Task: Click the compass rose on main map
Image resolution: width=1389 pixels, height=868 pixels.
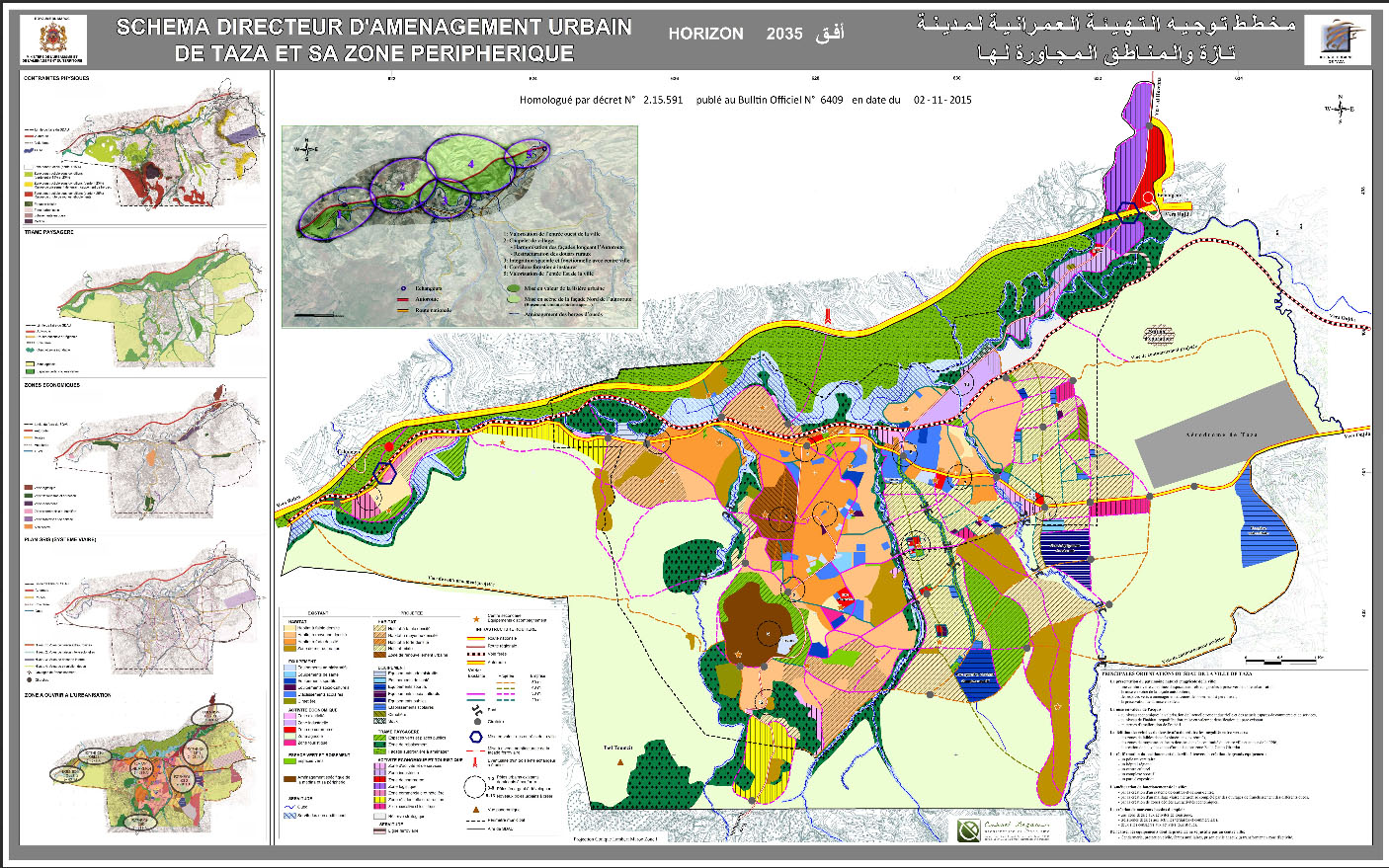Action: pyautogui.click(x=1340, y=110)
